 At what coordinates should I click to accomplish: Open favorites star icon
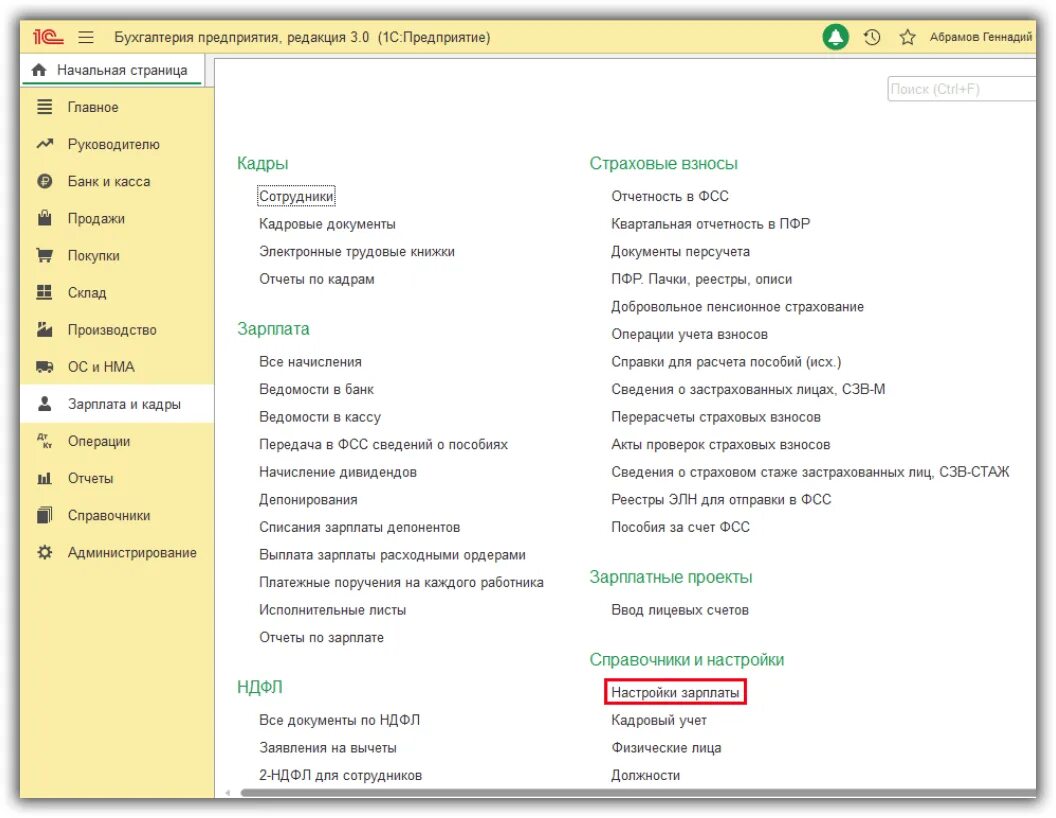coord(907,37)
